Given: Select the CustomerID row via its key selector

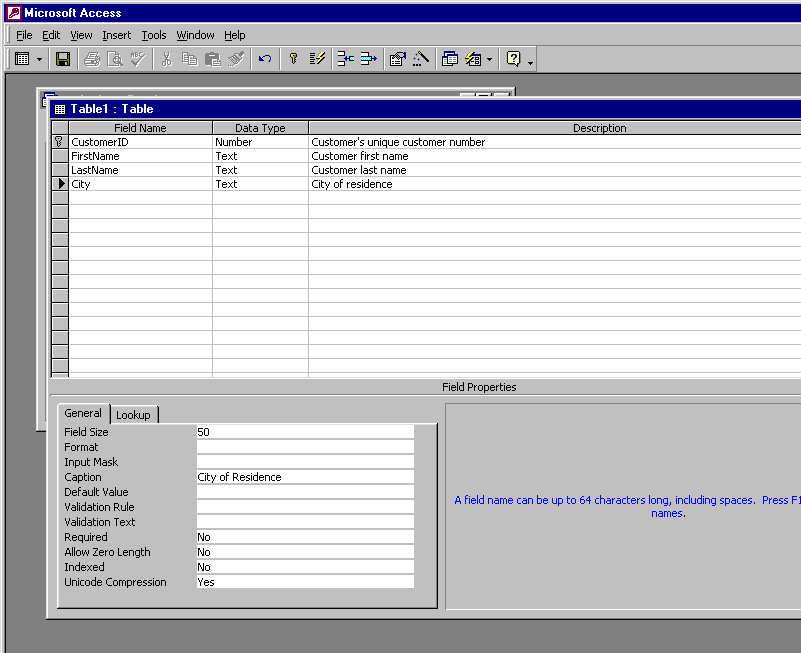Looking at the screenshot, I should (60, 142).
